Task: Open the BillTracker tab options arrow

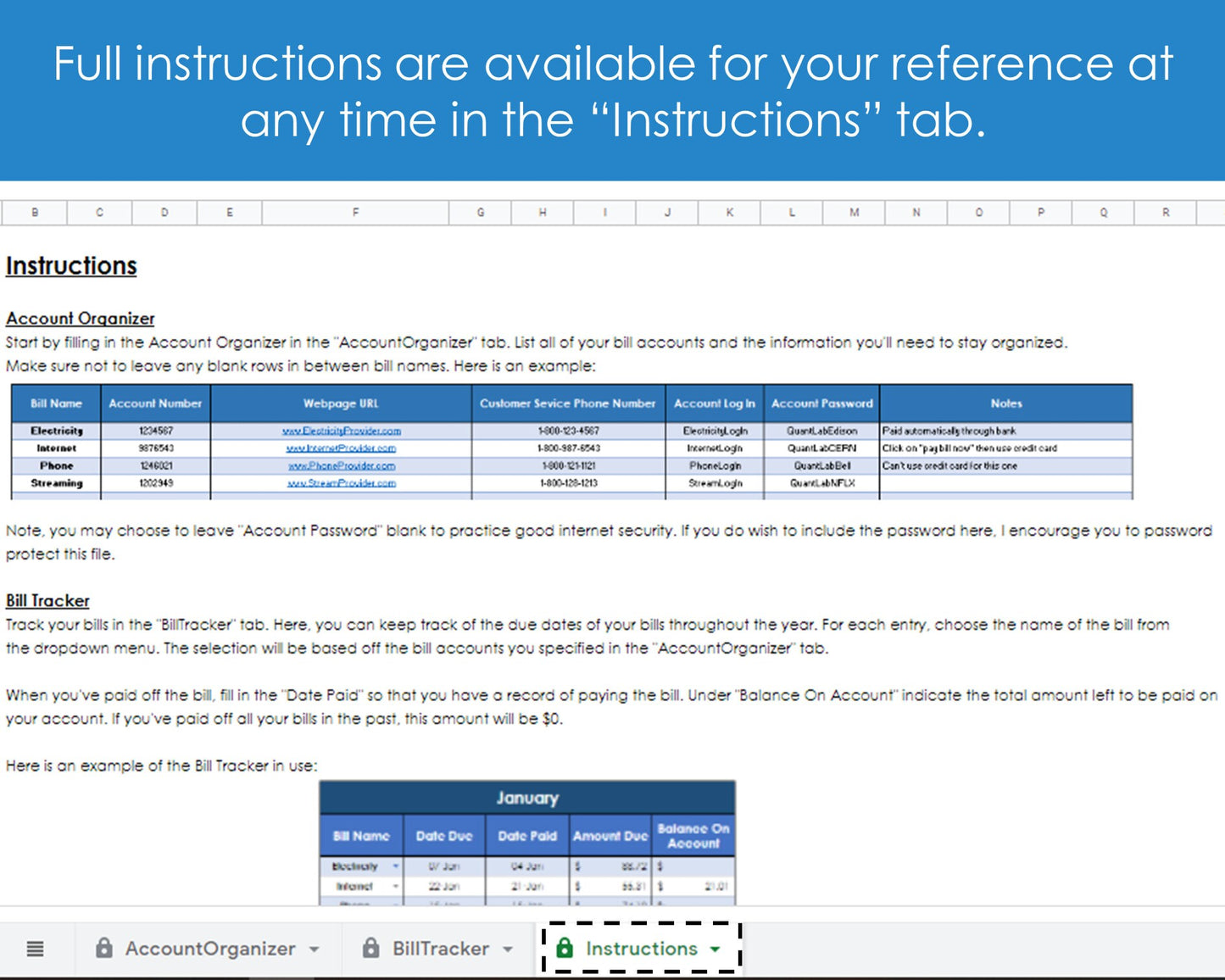Action: [509, 949]
